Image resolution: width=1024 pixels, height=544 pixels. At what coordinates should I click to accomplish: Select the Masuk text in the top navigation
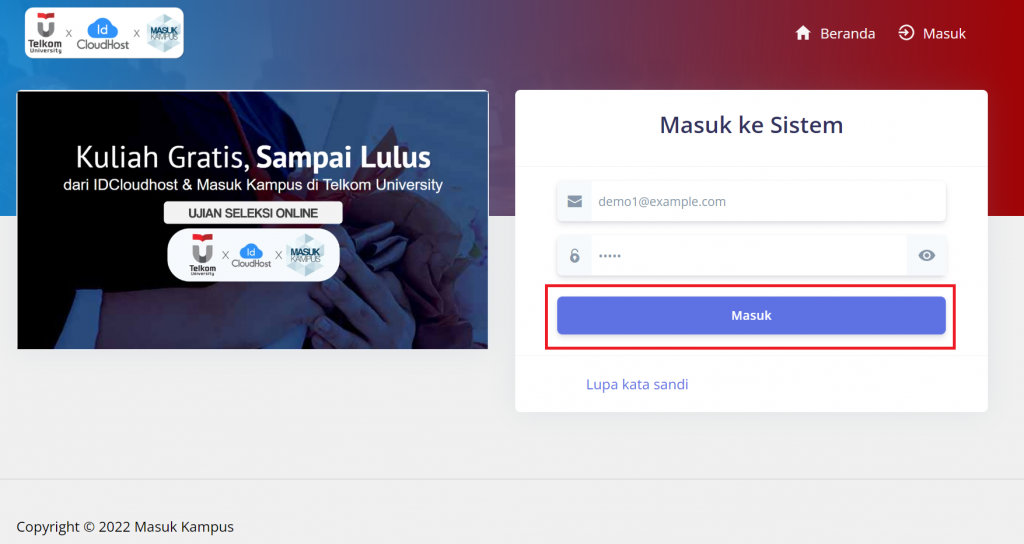click(x=944, y=33)
